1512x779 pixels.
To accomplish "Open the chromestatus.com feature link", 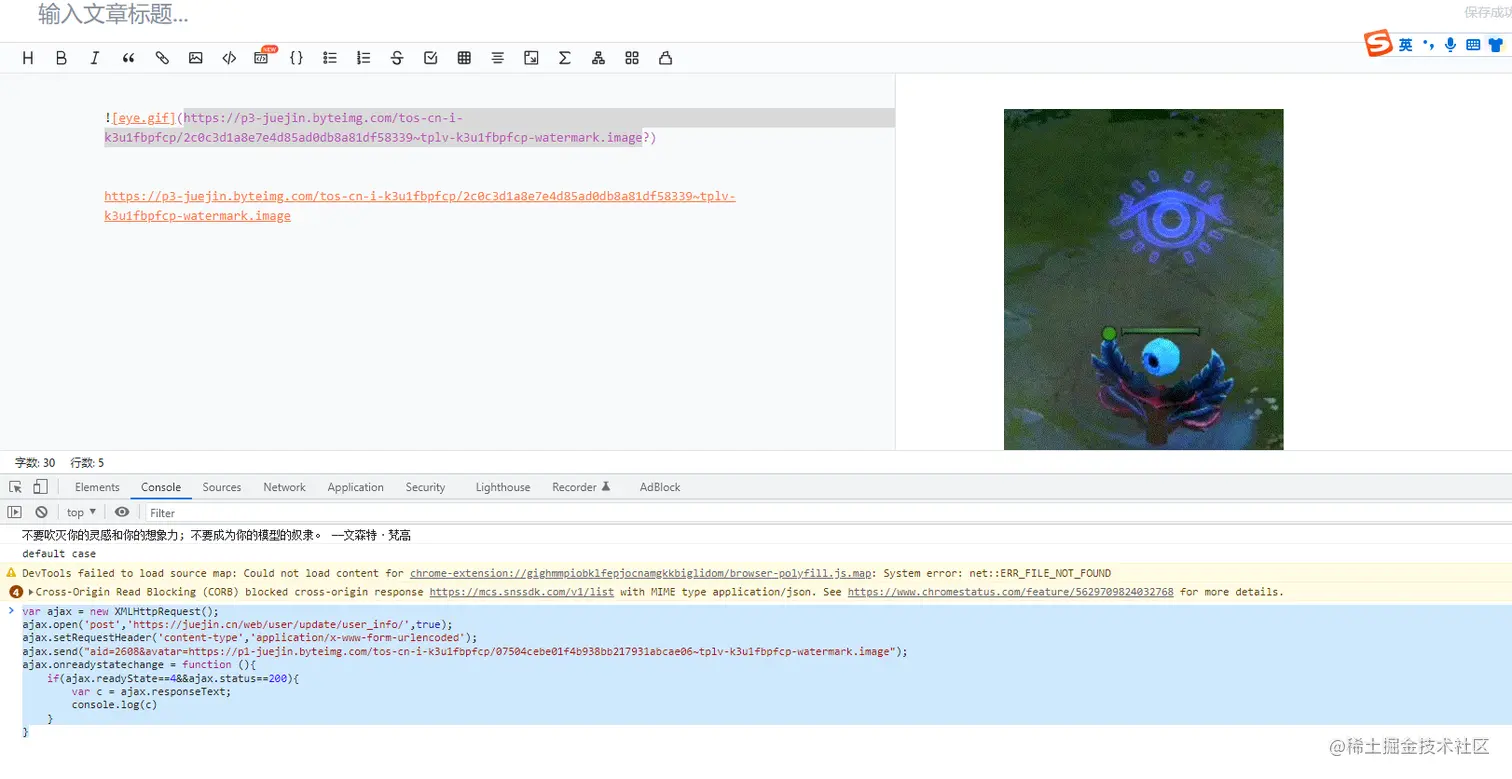I will pos(1010,592).
